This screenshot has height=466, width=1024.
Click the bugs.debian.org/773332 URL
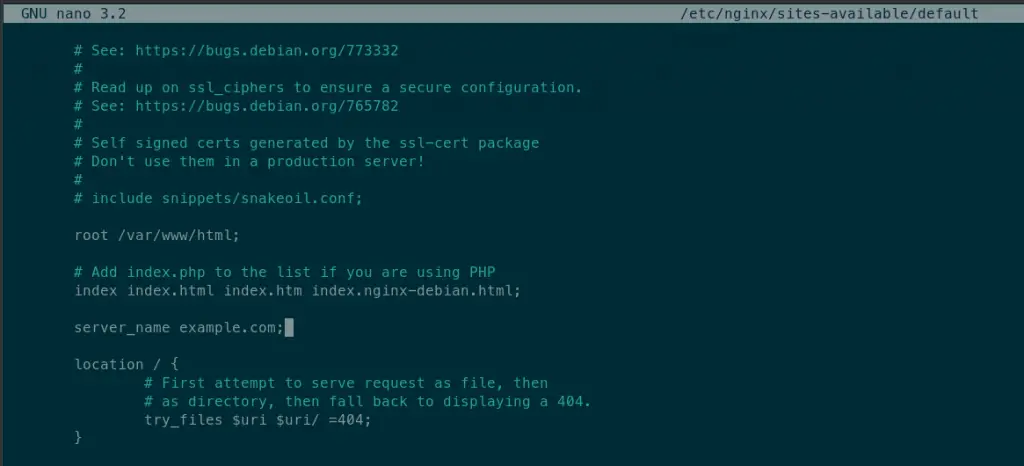pos(266,50)
